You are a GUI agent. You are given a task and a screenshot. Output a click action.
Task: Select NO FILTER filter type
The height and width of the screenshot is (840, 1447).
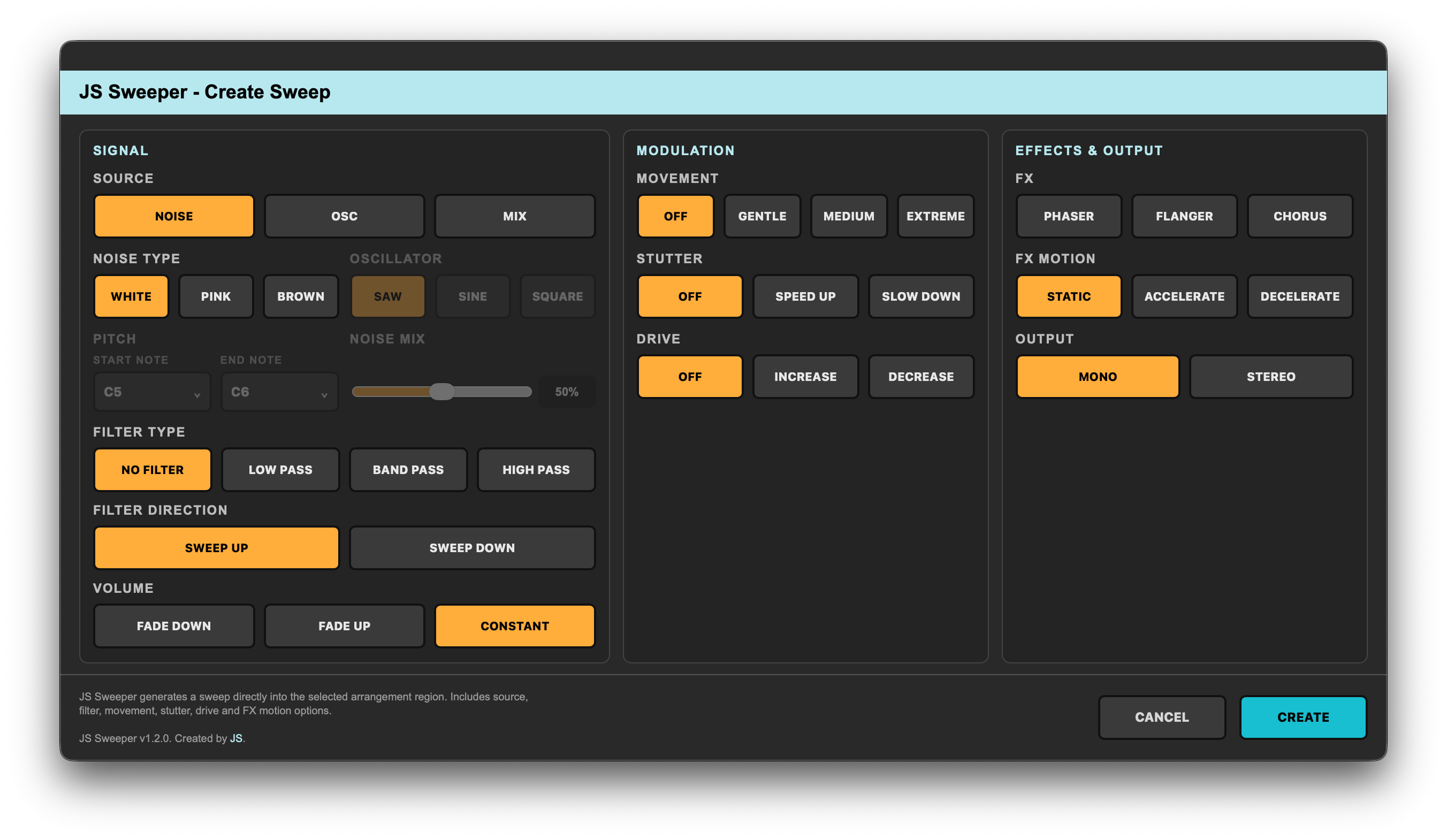pyautogui.click(x=152, y=470)
